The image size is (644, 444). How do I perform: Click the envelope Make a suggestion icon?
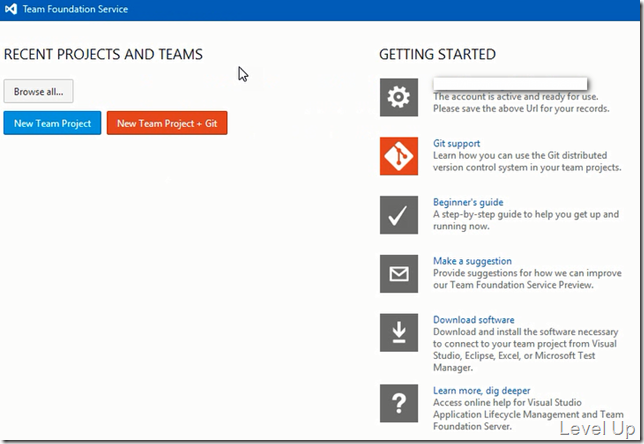pyautogui.click(x=399, y=274)
